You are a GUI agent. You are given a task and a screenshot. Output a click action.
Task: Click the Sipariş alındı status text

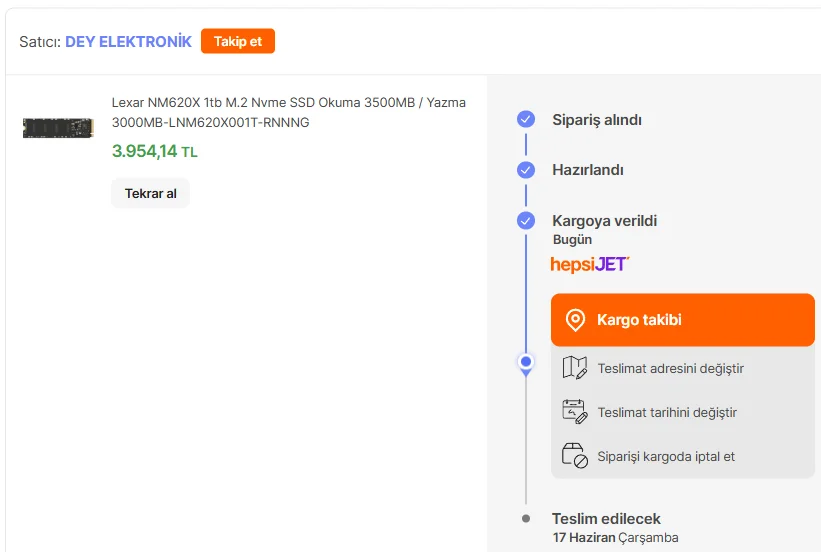(597, 120)
